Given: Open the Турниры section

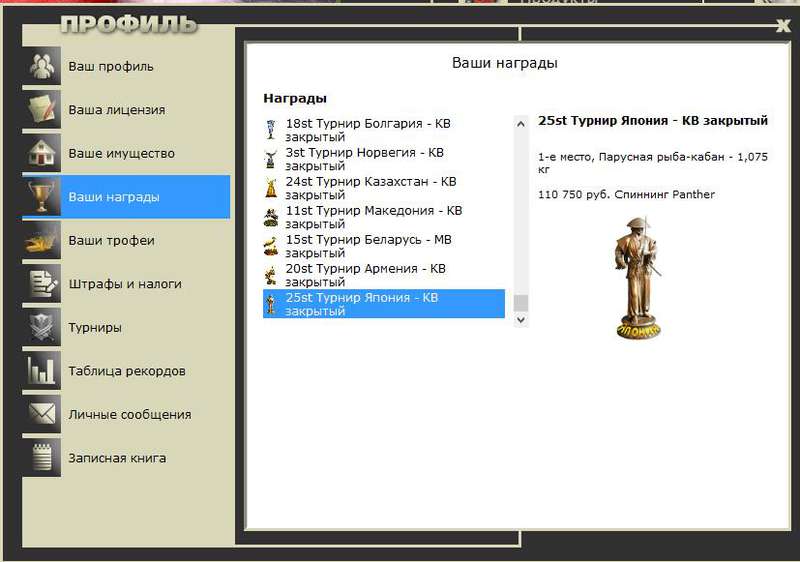Looking at the screenshot, I should tap(126, 327).
